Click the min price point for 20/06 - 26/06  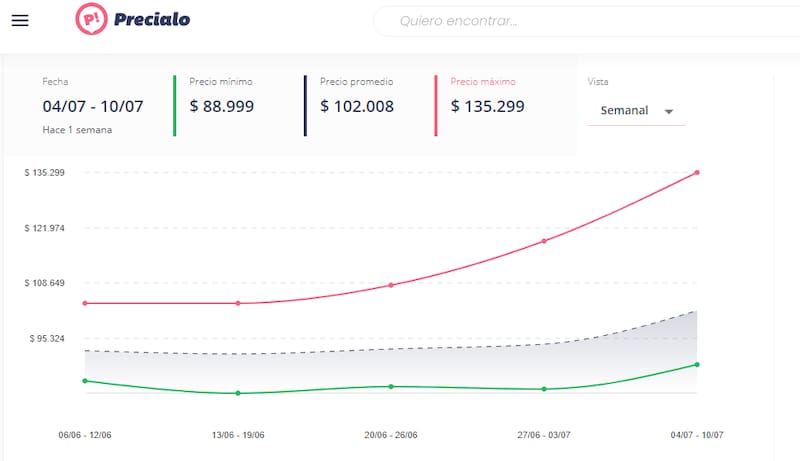(x=391, y=386)
